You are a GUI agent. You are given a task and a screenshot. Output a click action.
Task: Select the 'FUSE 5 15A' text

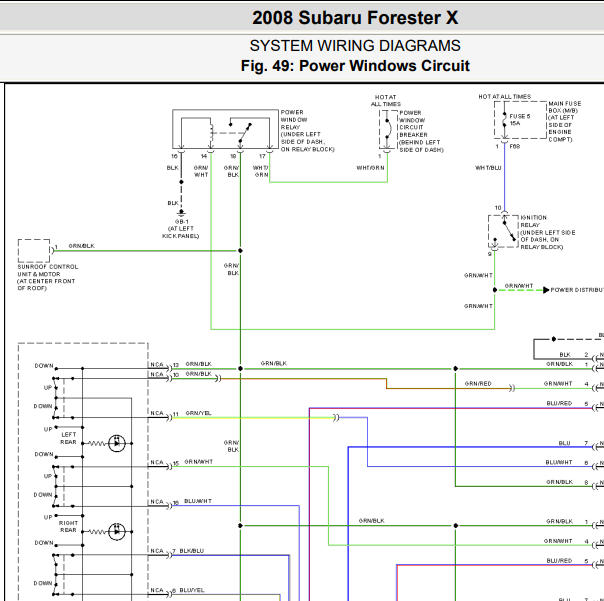tap(520, 120)
